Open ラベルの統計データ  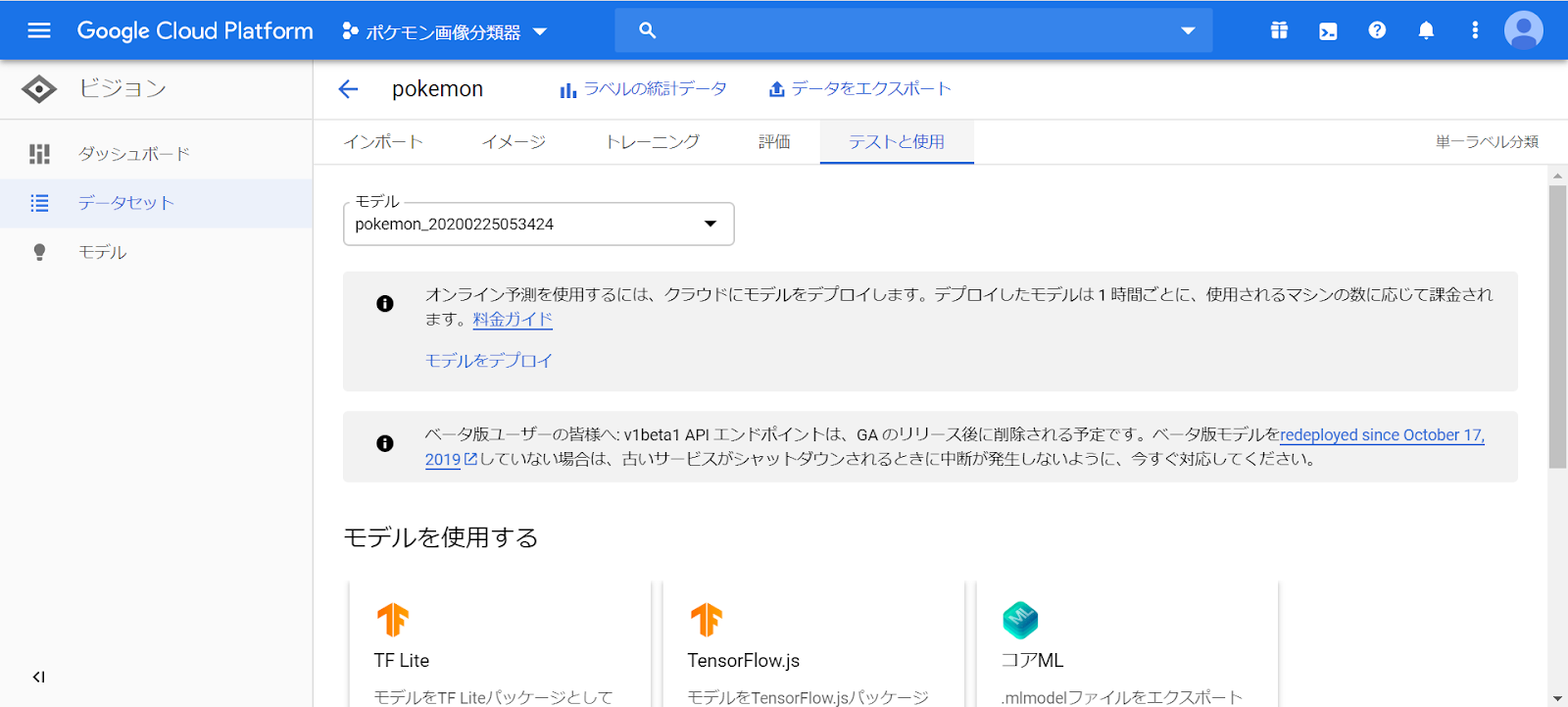(x=655, y=89)
